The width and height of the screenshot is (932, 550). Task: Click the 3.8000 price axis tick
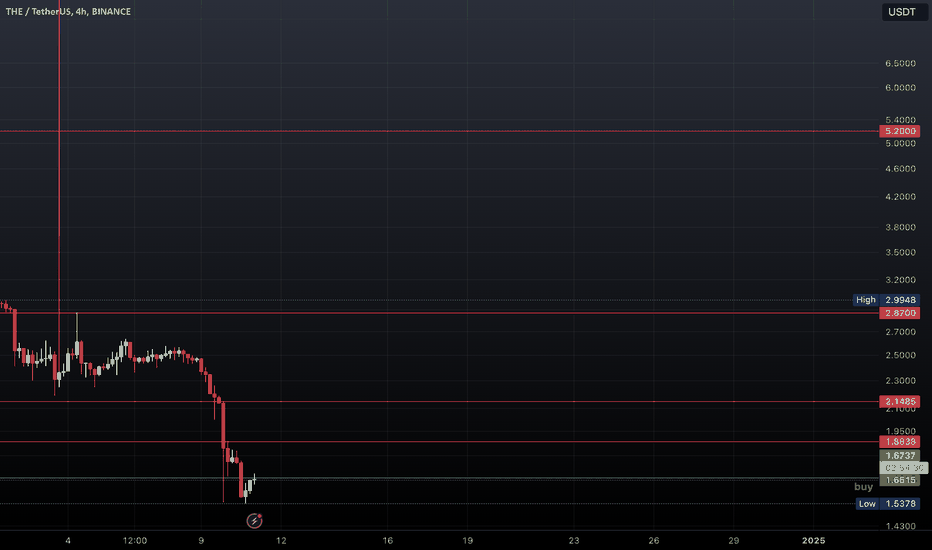point(900,227)
